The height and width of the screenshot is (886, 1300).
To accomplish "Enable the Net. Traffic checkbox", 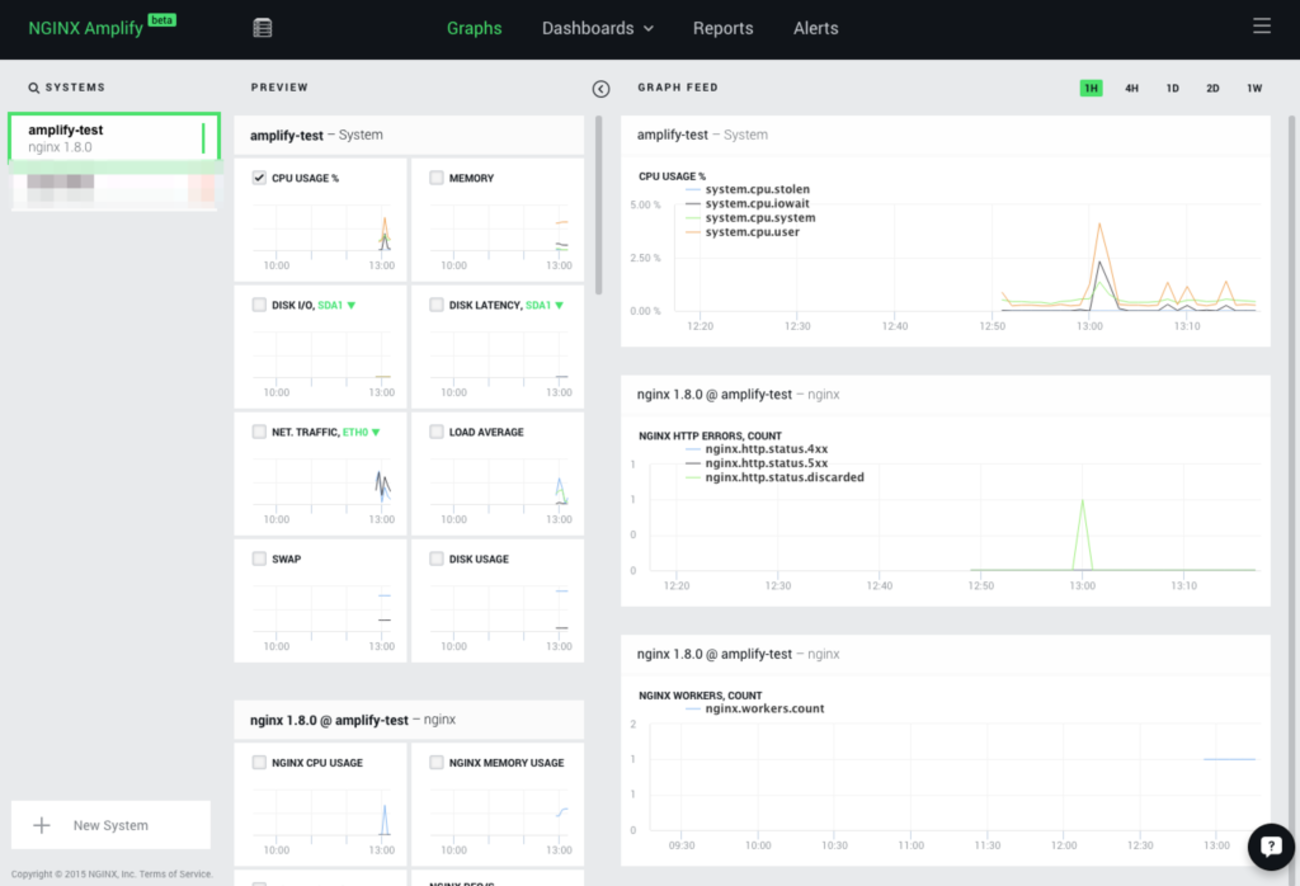I will click(x=259, y=432).
